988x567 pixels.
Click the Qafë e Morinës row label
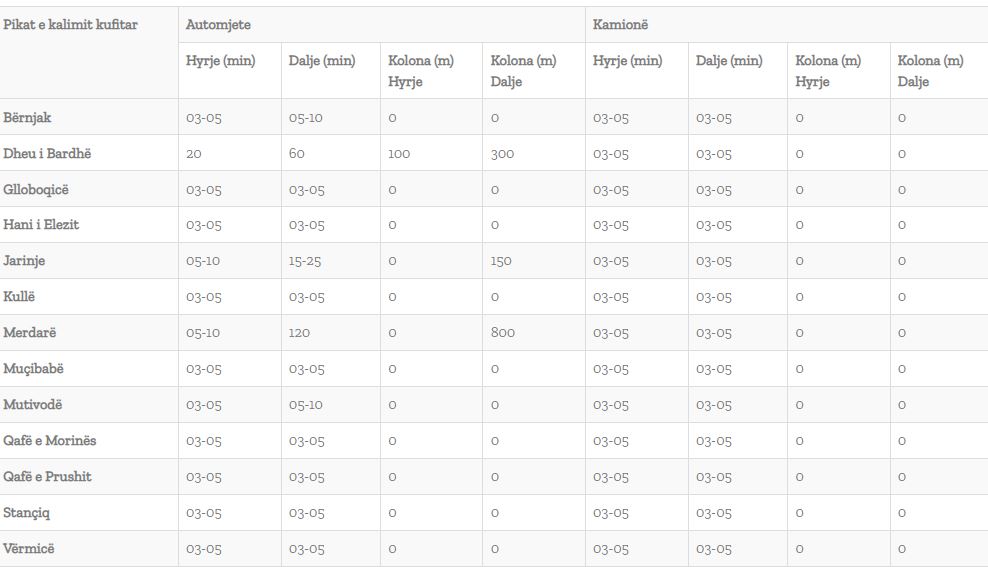coord(50,440)
